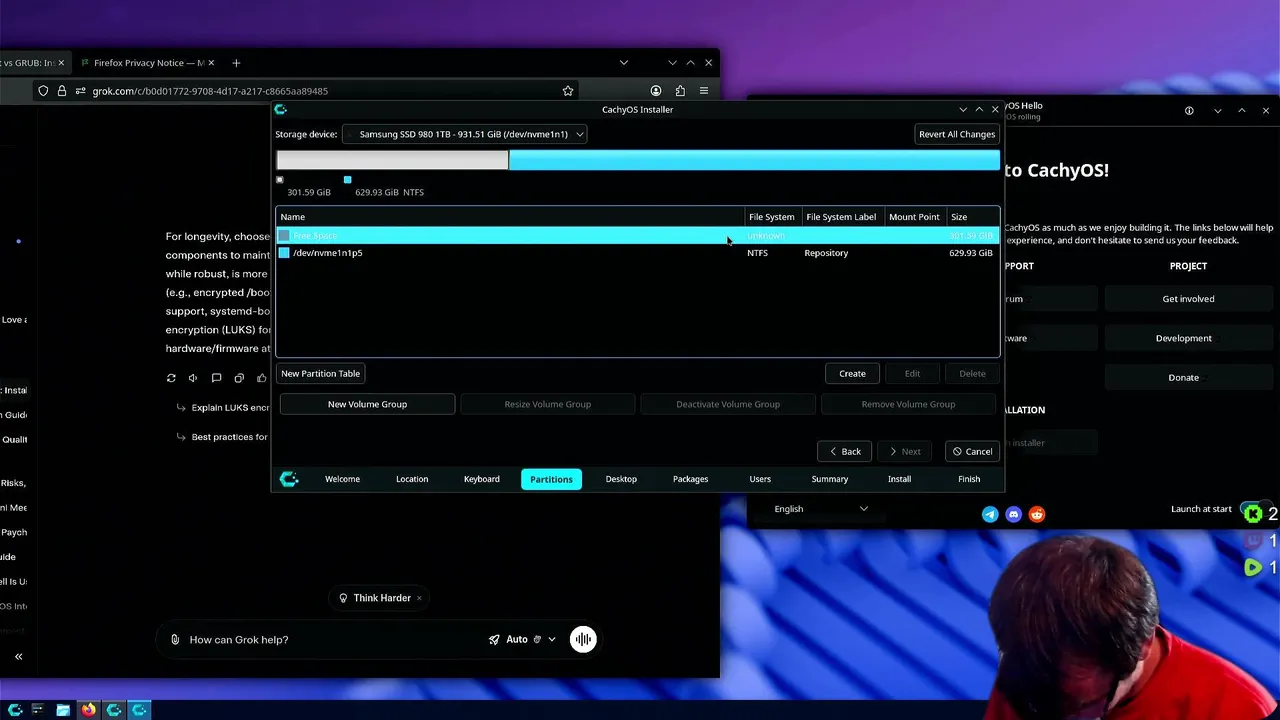The width and height of the screenshot is (1280, 720).
Task: Click the Back button in installer
Action: click(x=845, y=452)
